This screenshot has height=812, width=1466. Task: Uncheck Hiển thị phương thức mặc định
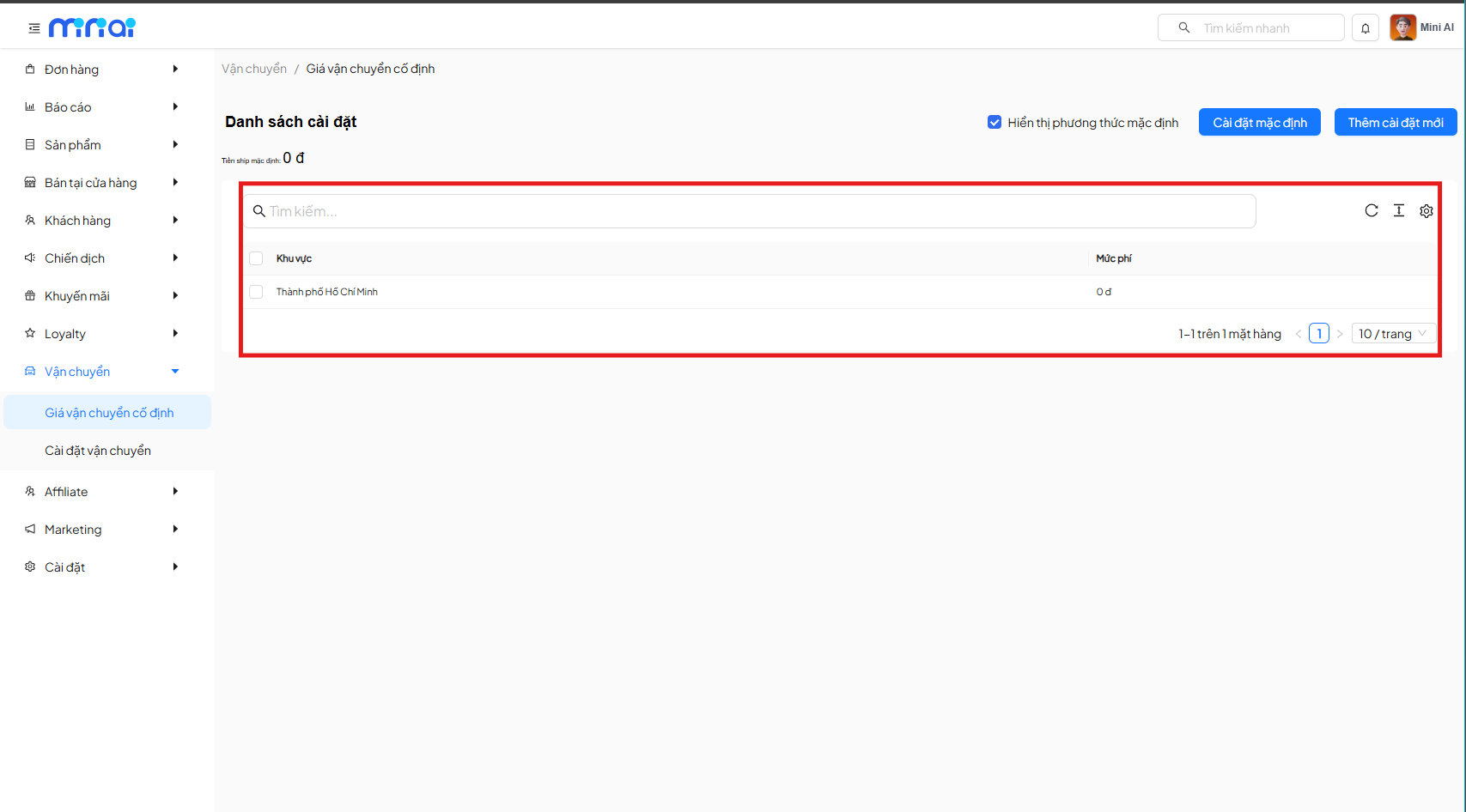995,123
